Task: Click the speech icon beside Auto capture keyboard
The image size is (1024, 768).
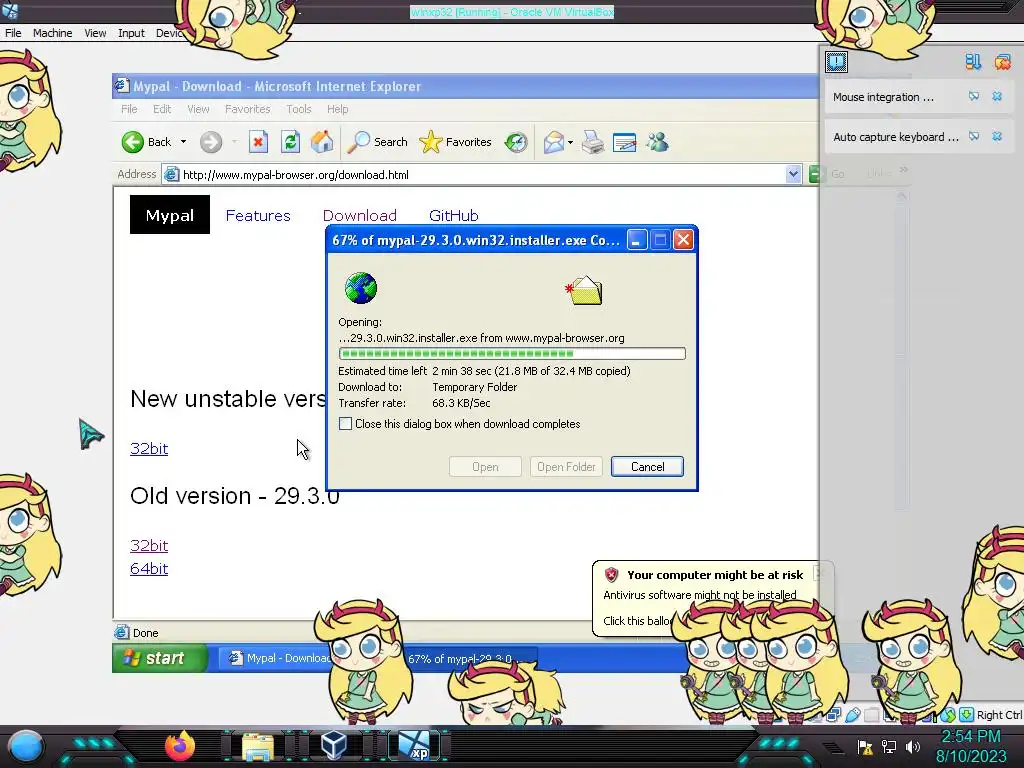Action: [x=974, y=136]
